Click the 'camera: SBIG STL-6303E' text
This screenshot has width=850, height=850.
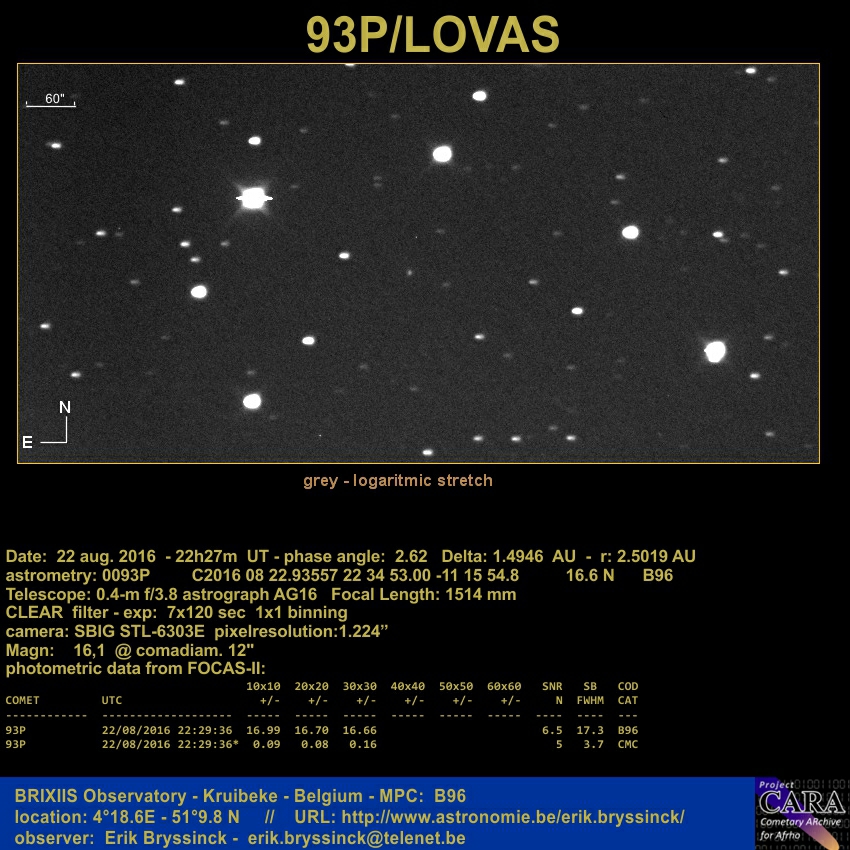[105, 632]
